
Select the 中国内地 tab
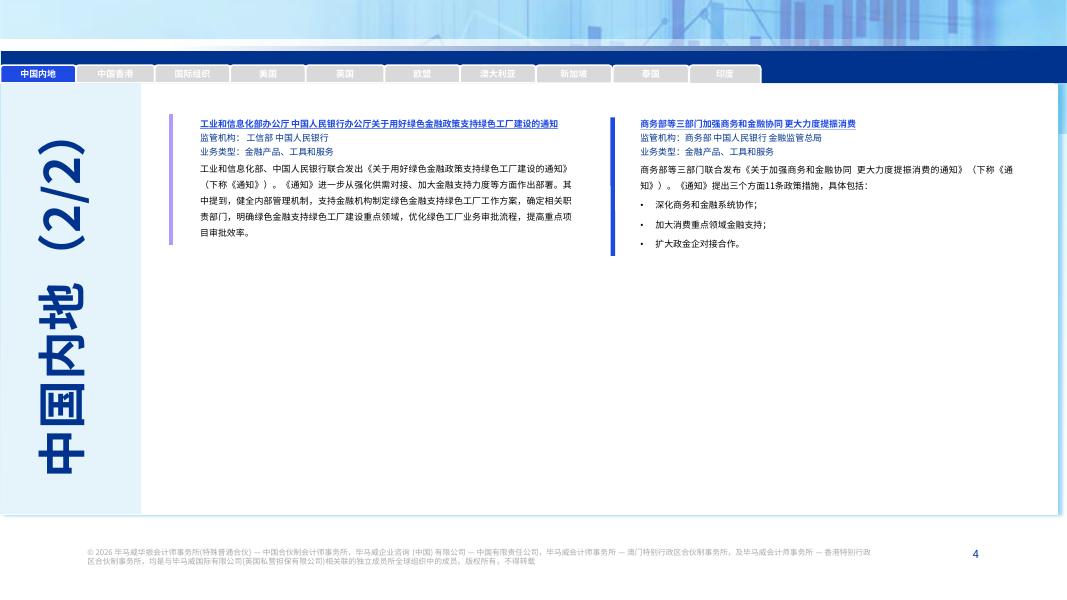(39, 74)
